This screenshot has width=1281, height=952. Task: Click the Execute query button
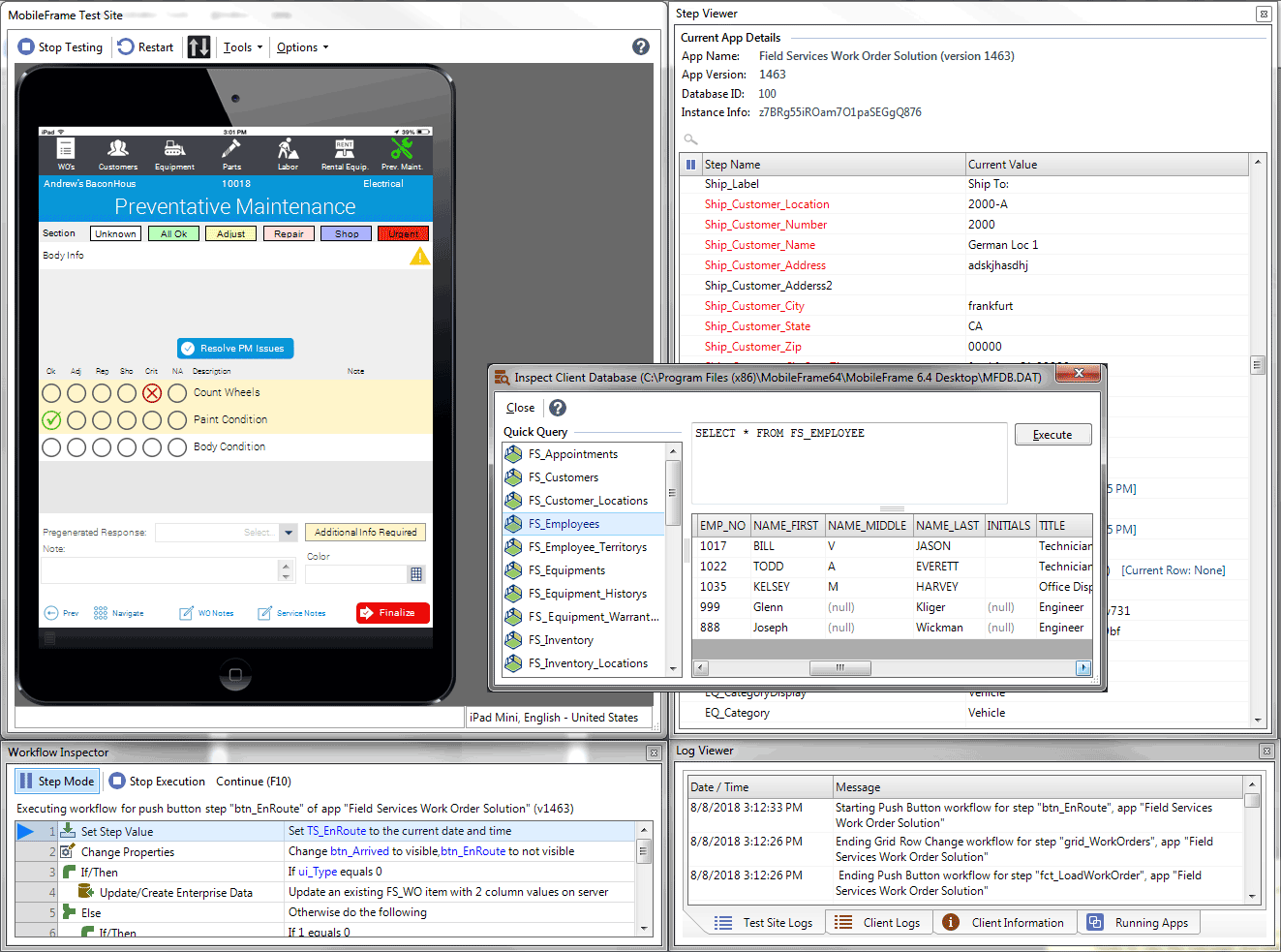[x=1052, y=435]
